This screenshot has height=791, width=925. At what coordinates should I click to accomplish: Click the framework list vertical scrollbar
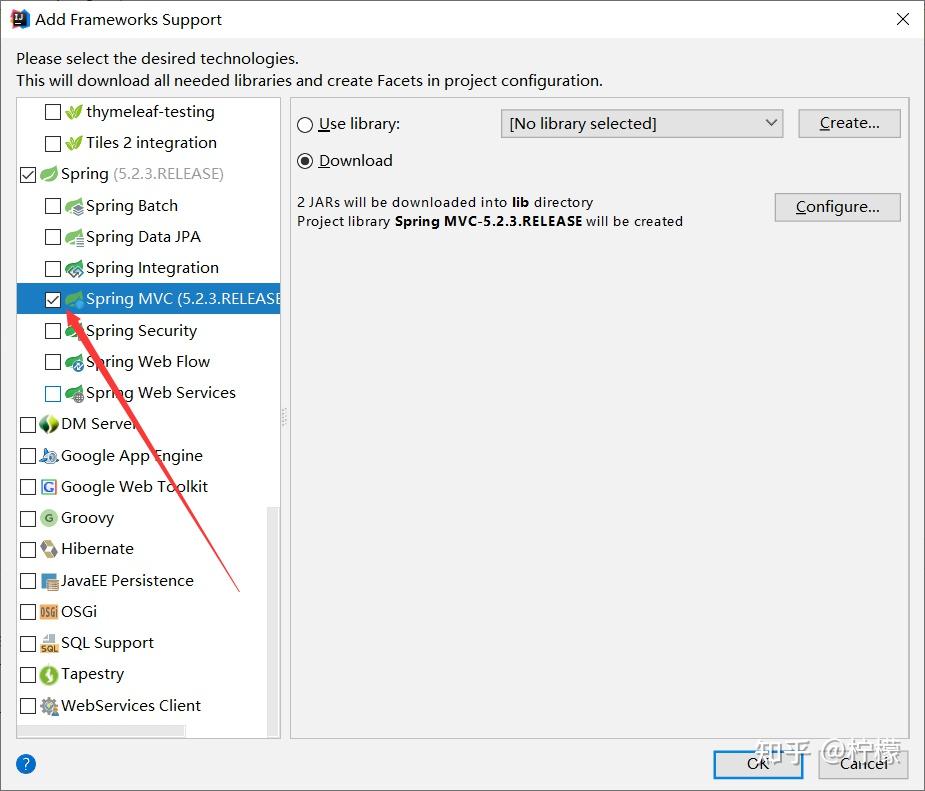pyautogui.click(x=273, y=621)
